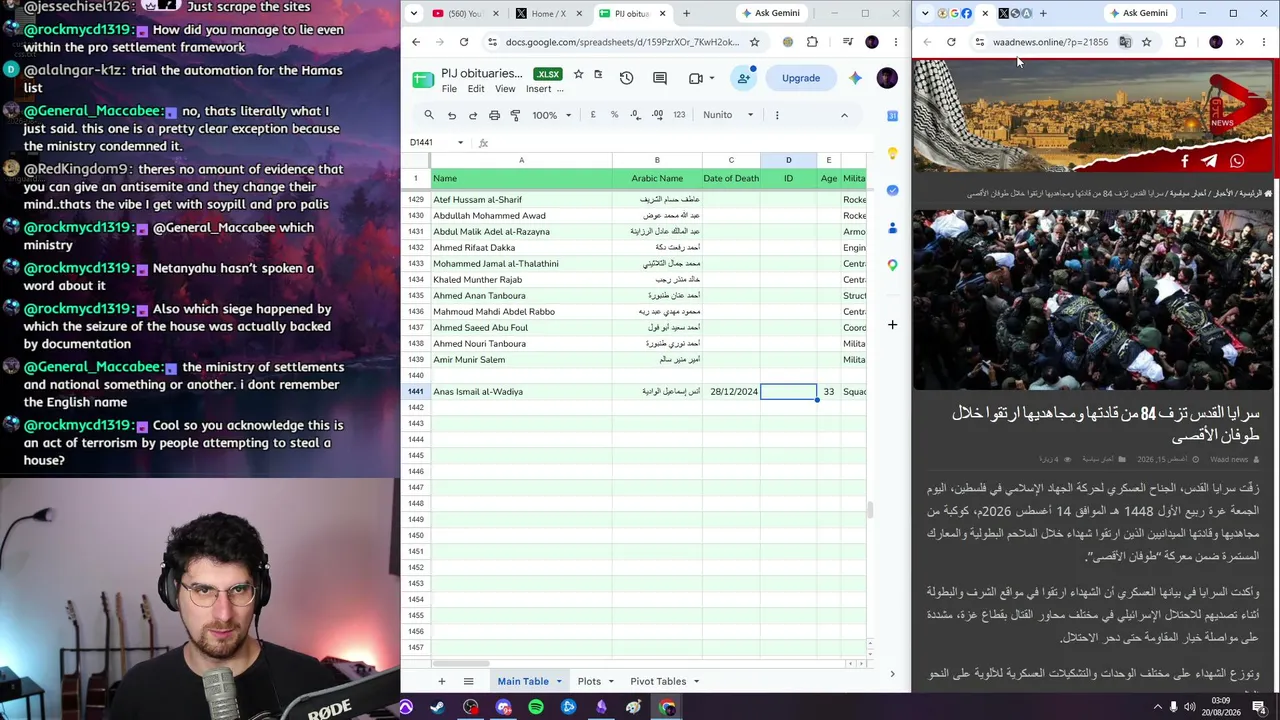Click the Upgrade button
1280x720 pixels.
pos(801,78)
